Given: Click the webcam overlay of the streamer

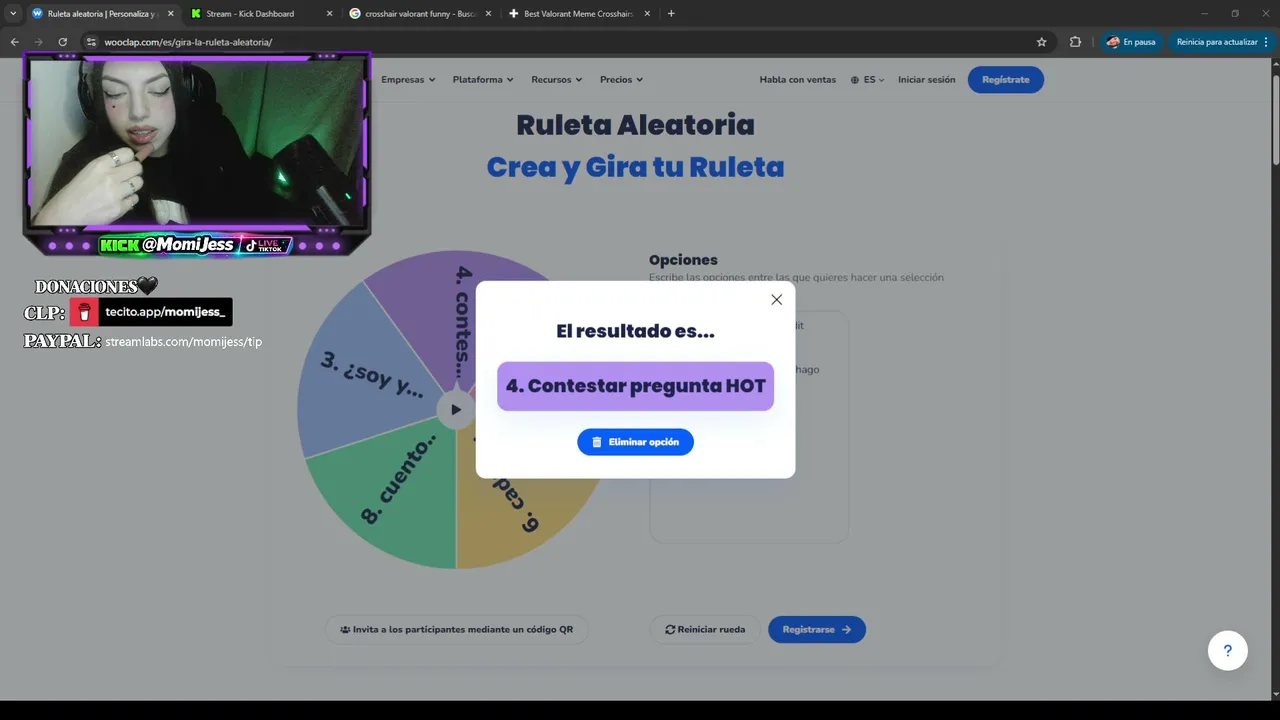Looking at the screenshot, I should [x=197, y=142].
